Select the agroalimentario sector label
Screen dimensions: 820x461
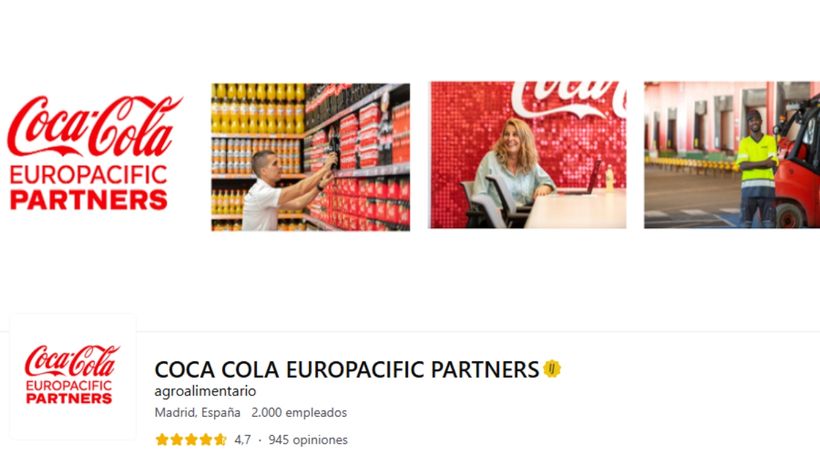tap(206, 391)
